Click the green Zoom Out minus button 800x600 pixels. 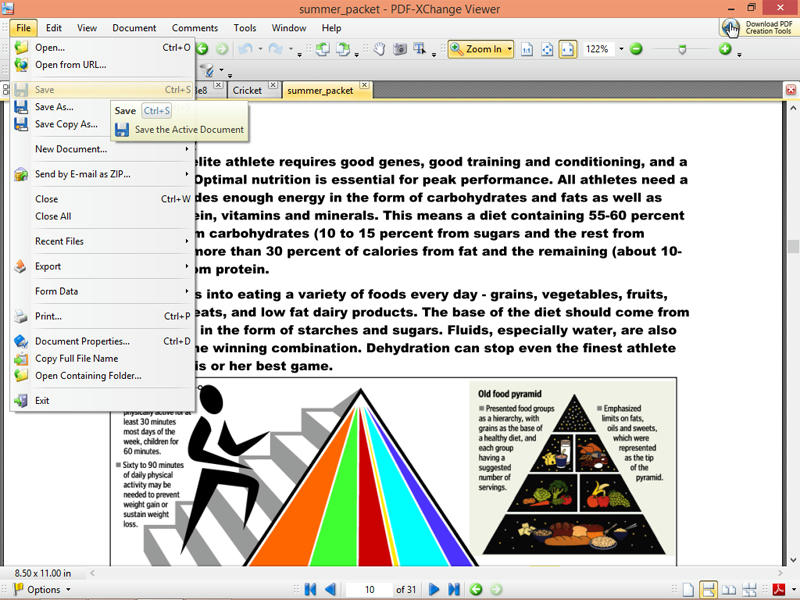(636, 49)
